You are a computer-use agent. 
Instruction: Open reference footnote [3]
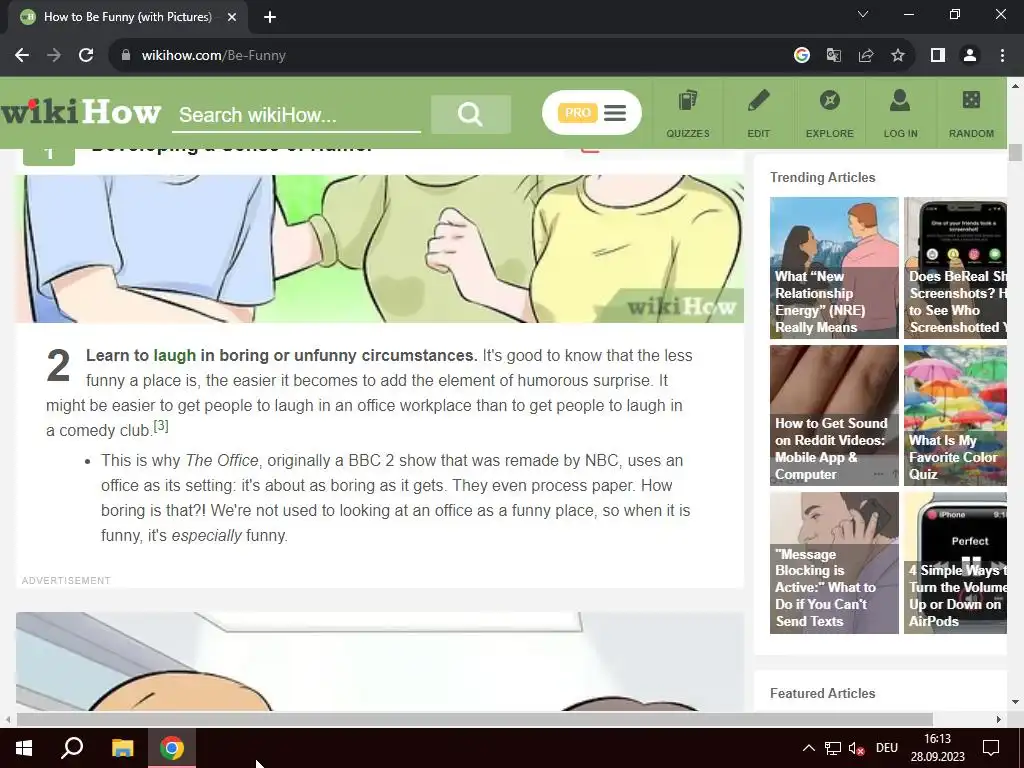161,426
